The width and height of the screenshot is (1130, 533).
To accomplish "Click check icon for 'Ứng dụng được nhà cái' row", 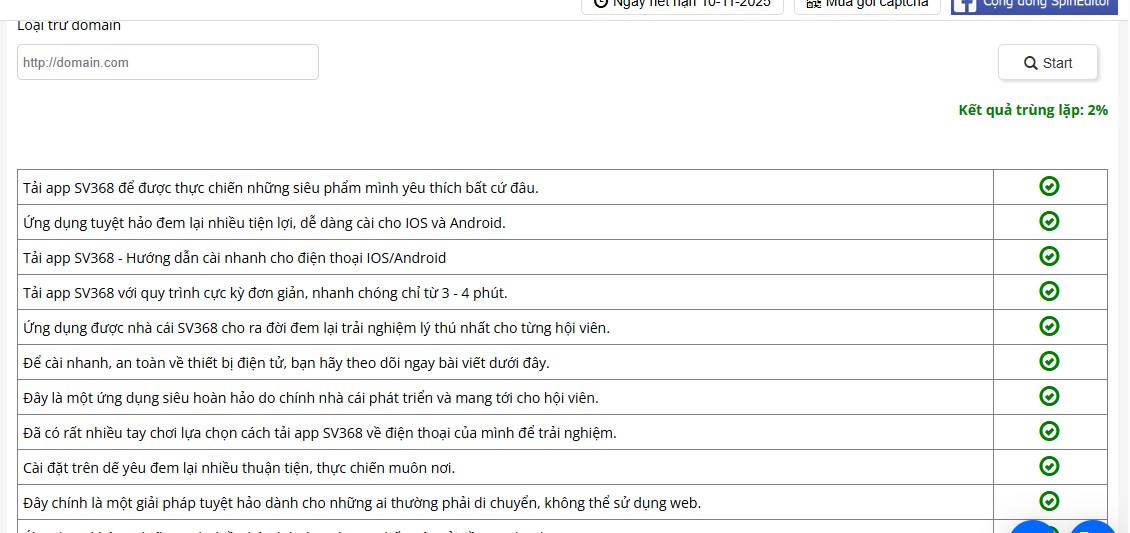I will pyautogui.click(x=1049, y=326).
